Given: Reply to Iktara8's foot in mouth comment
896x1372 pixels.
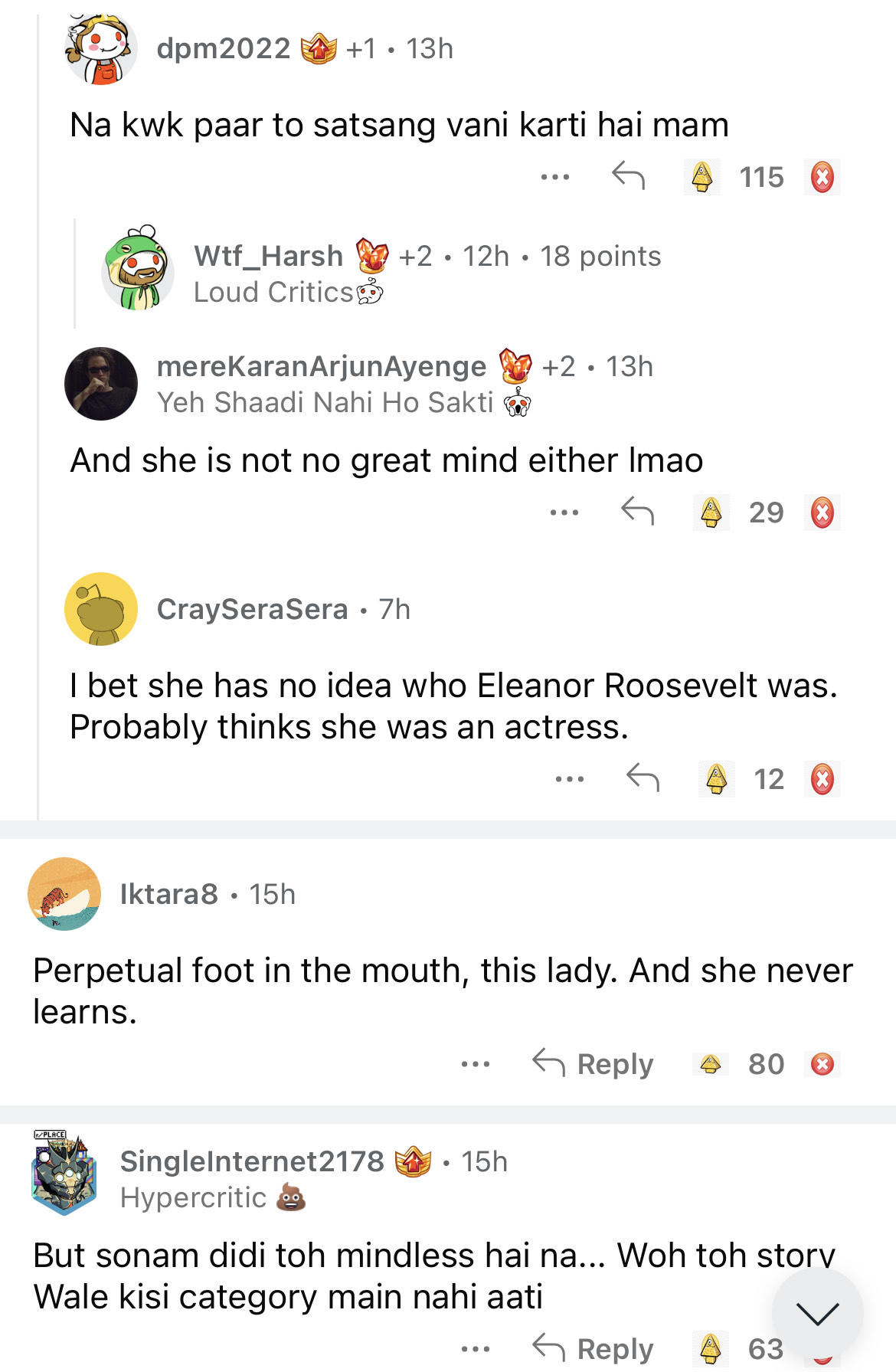Looking at the screenshot, I should tap(594, 1063).
